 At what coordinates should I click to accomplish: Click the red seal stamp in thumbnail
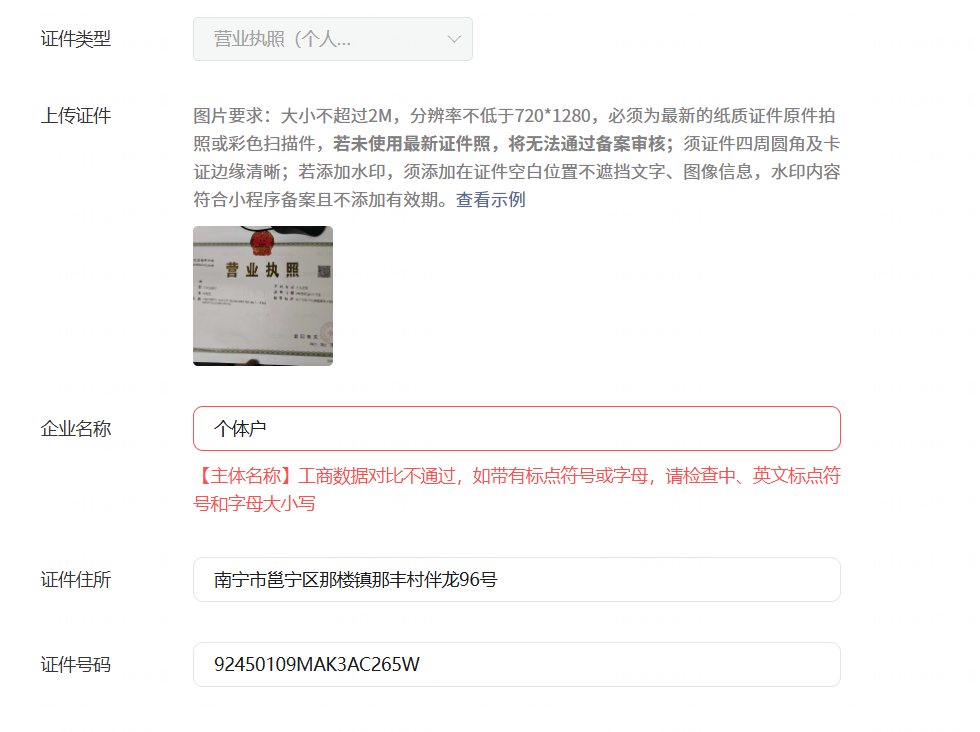[x=327, y=332]
